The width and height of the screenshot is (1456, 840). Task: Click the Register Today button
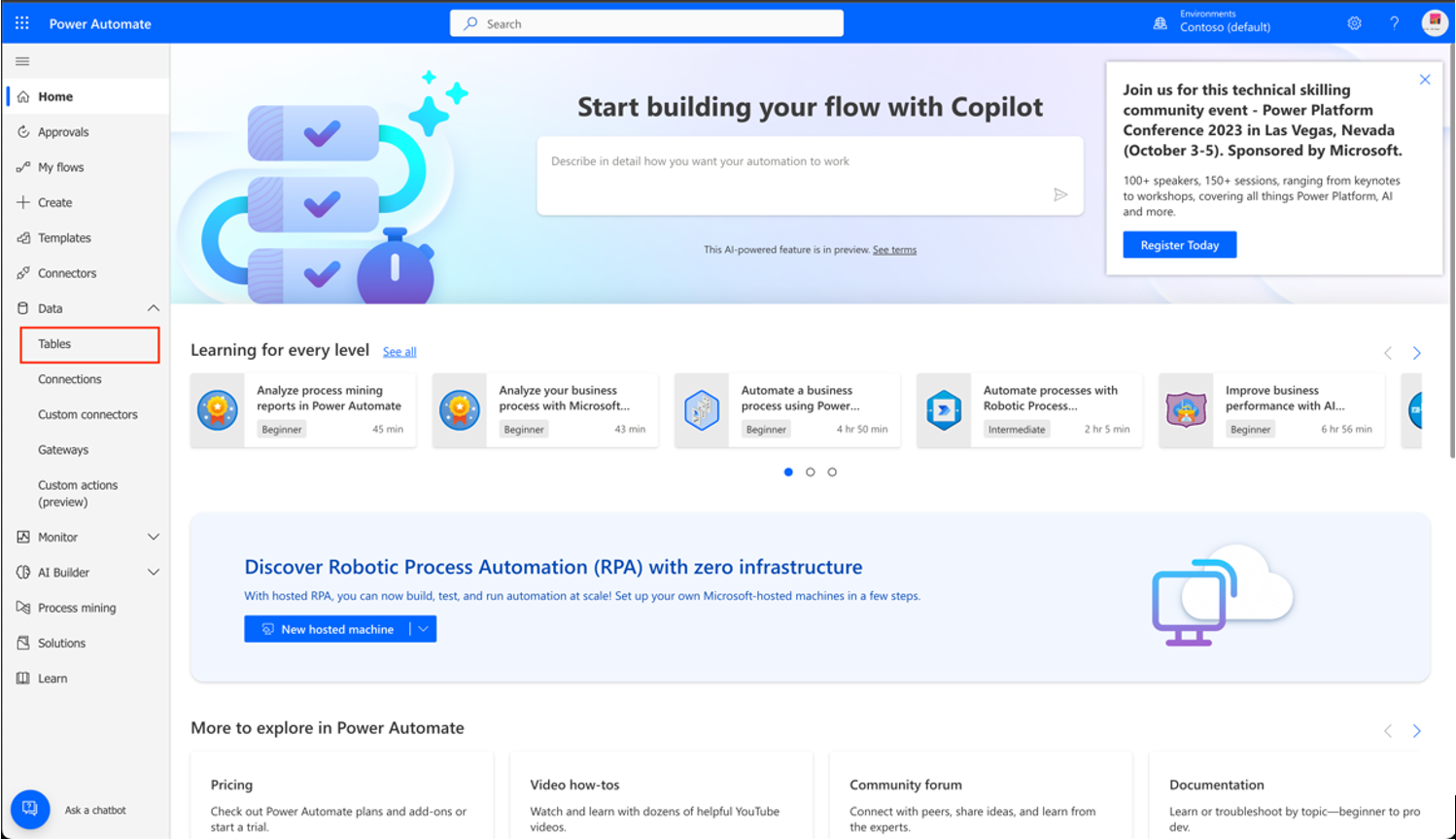point(1180,245)
